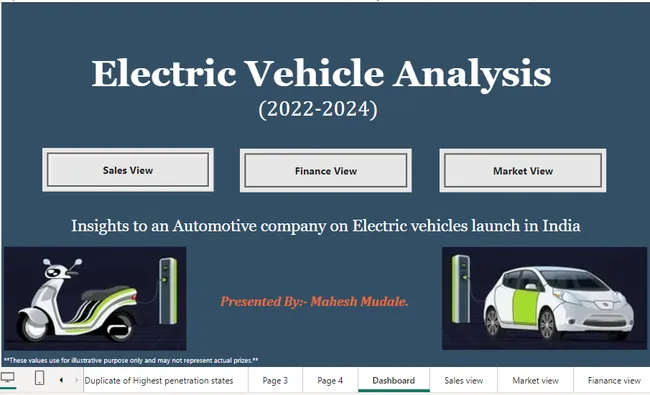Click the Insights to an Automotive company text
Screen dimensions: 650x395
[325, 226]
